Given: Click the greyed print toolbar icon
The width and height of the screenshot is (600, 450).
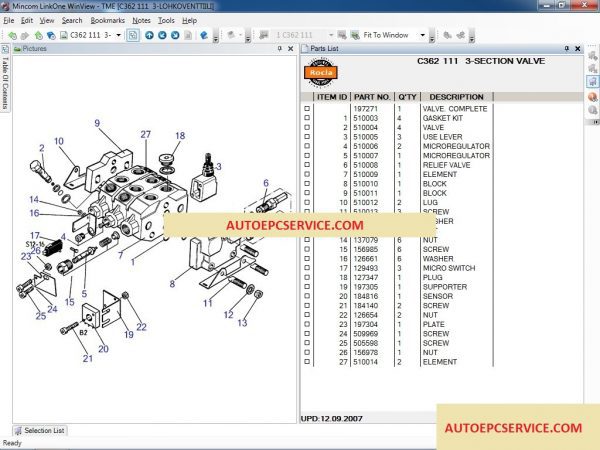Looking at the screenshot, I should click(231, 35).
